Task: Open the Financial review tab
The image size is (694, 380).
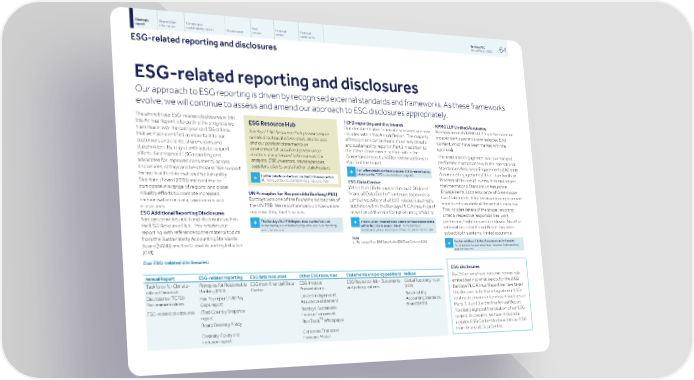Action: (281, 32)
